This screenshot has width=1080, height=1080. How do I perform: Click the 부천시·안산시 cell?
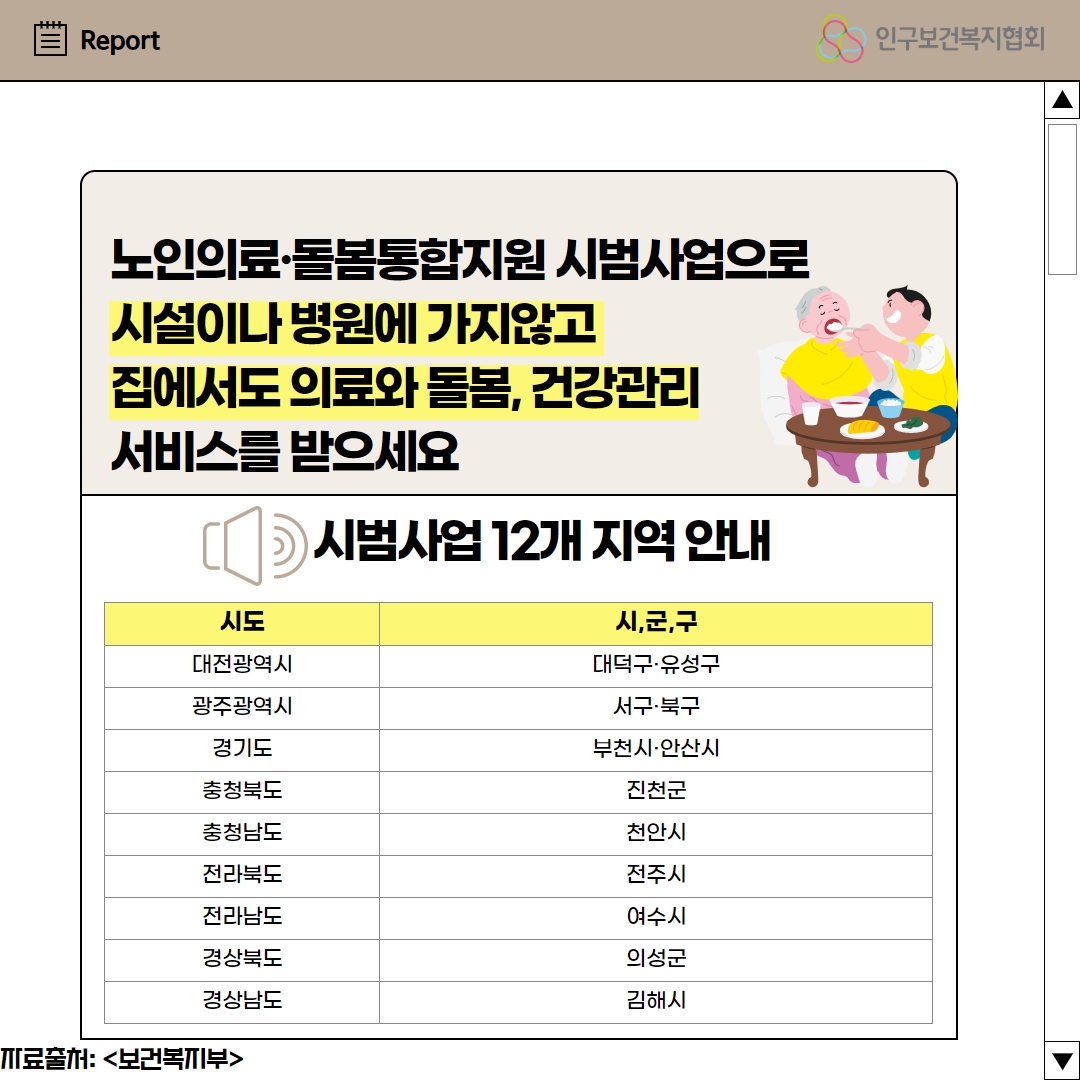(x=656, y=749)
